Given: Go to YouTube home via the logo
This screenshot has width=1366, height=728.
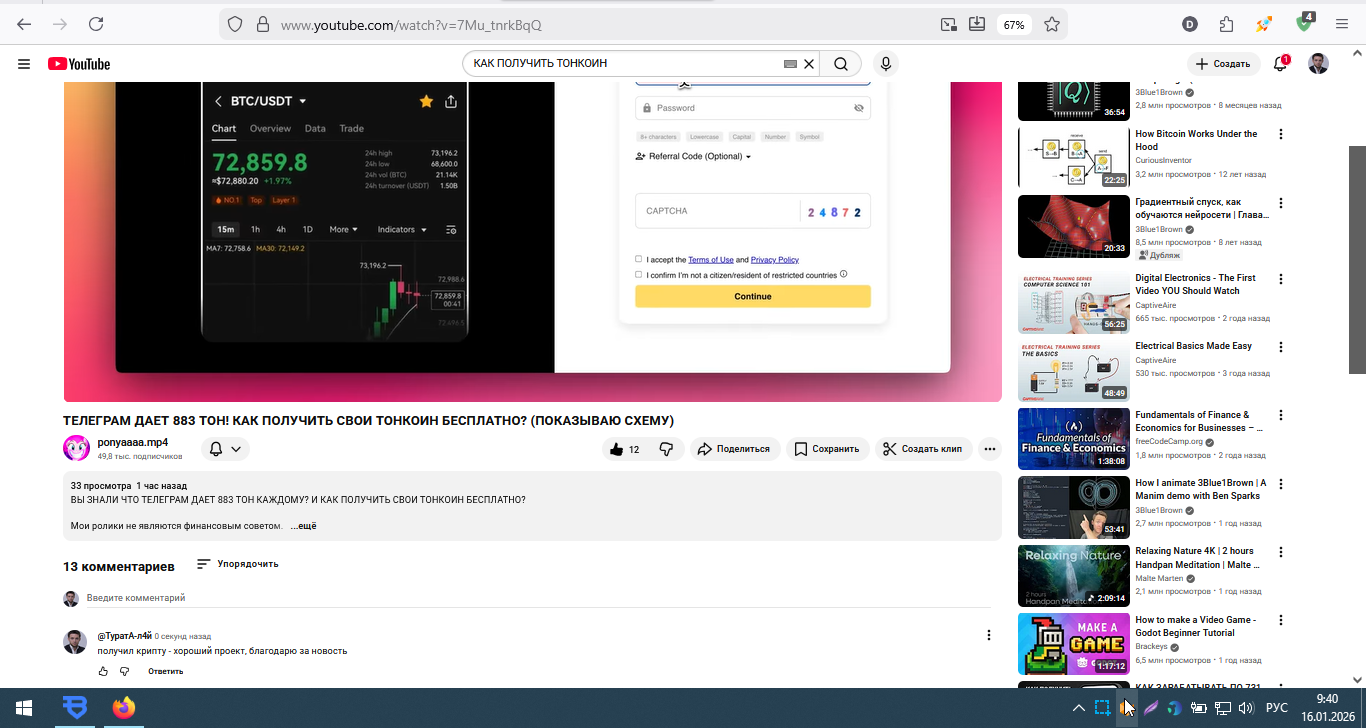Looking at the screenshot, I should click(x=79, y=64).
